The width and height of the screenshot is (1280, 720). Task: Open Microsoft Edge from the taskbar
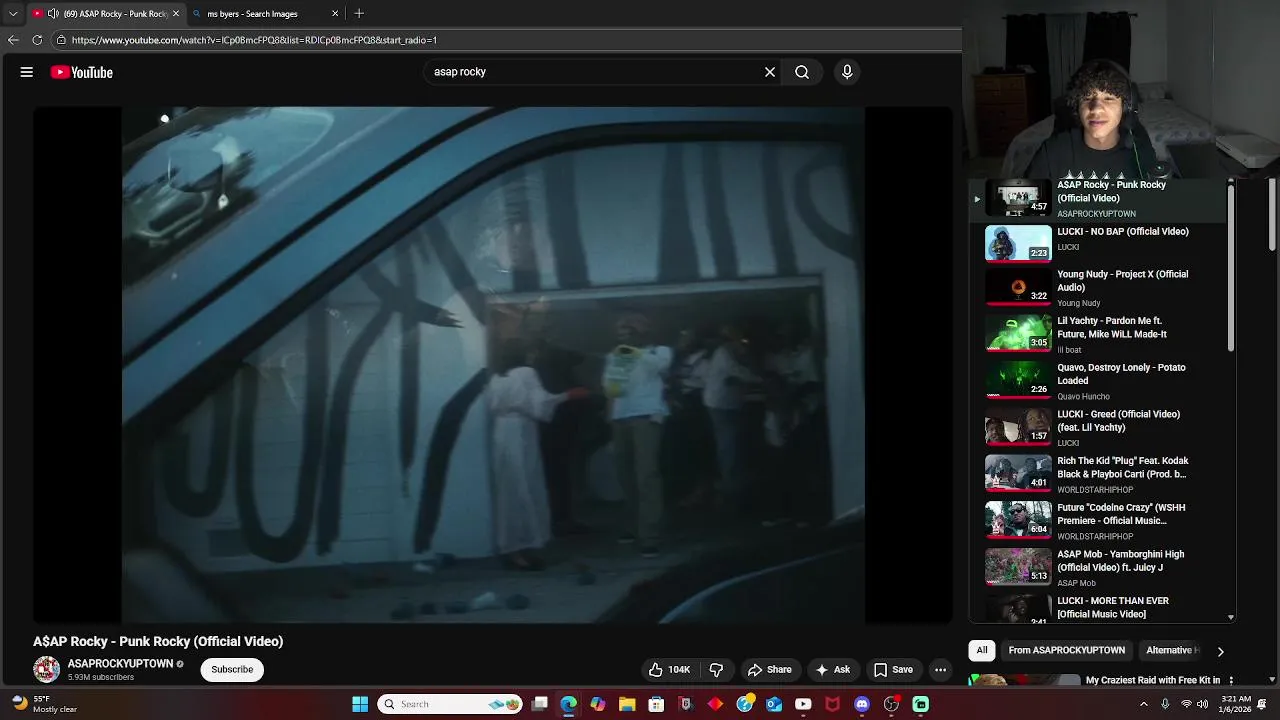(569, 704)
